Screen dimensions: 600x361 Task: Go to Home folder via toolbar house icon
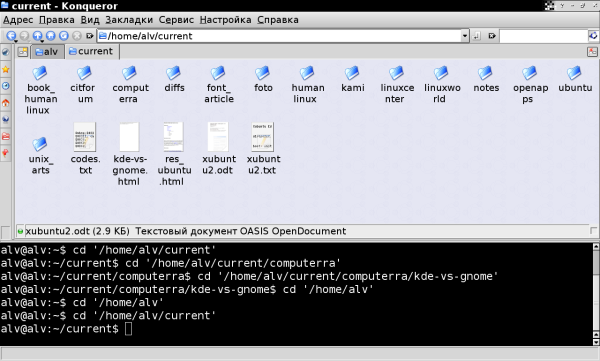click(x=51, y=36)
